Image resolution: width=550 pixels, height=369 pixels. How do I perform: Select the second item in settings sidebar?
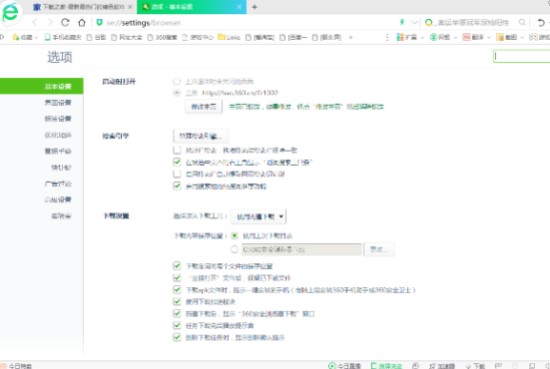coord(58,102)
